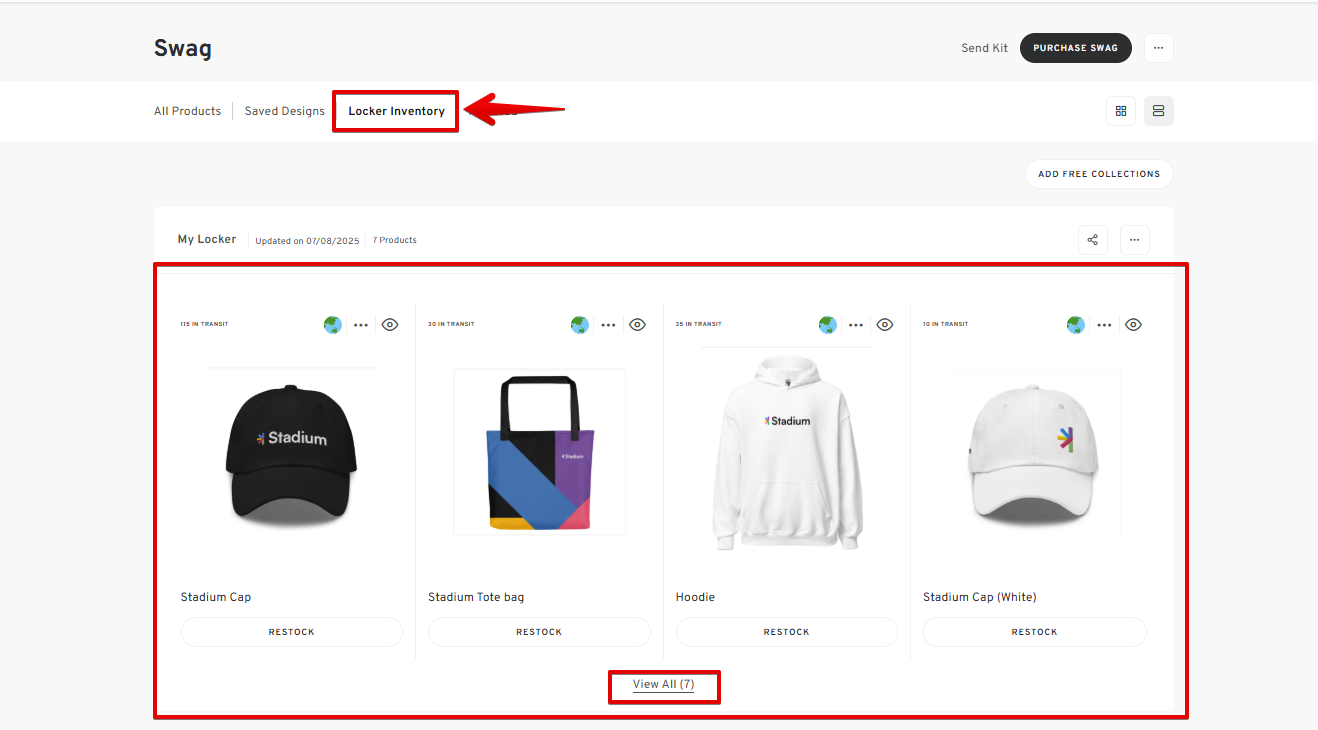Switch to Saved Designs tab
Screen dimensions: 1318x730
click(284, 111)
